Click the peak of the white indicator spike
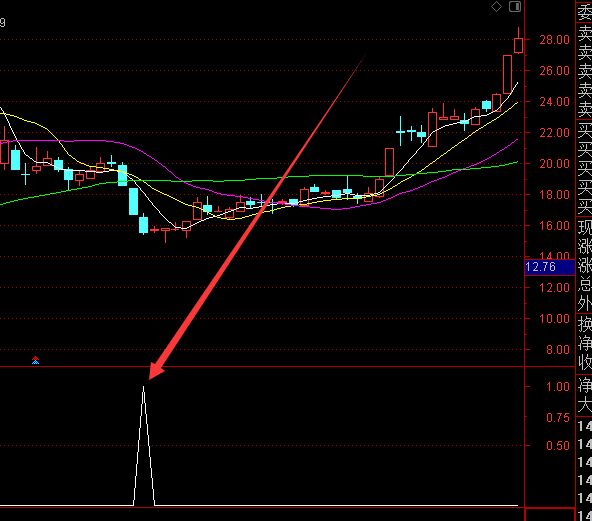 [x=143, y=387]
